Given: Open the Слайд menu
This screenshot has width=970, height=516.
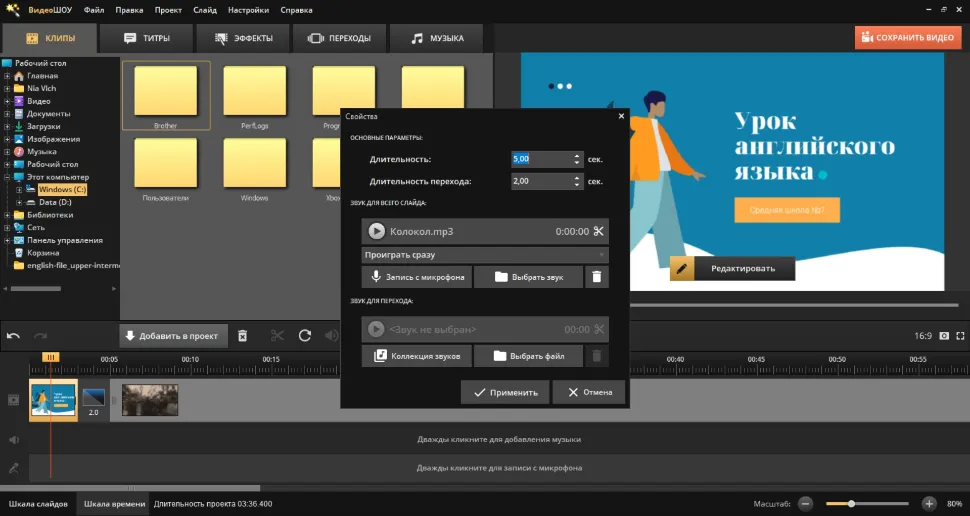Looking at the screenshot, I should click(204, 10).
